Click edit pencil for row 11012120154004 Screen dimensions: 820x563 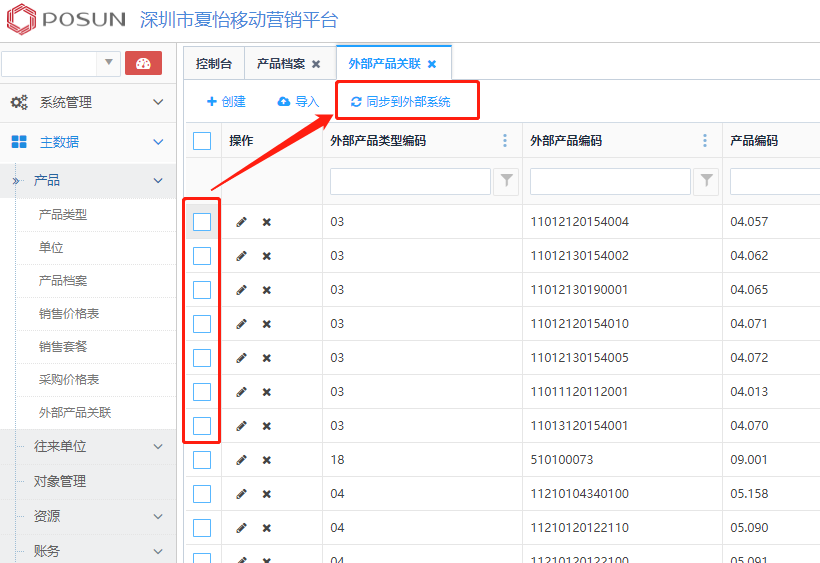tap(241, 222)
